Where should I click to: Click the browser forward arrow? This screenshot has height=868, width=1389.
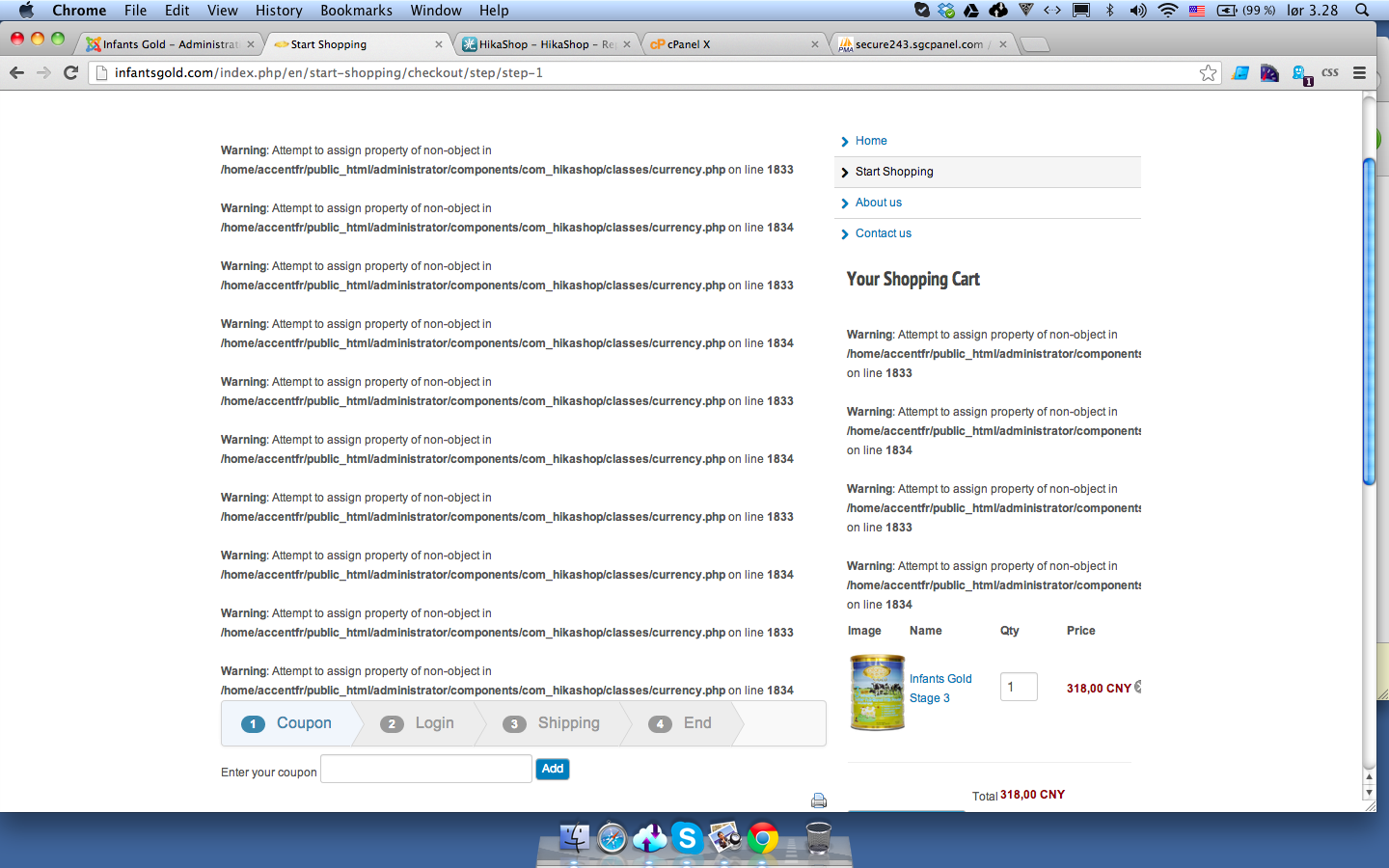(43, 72)
